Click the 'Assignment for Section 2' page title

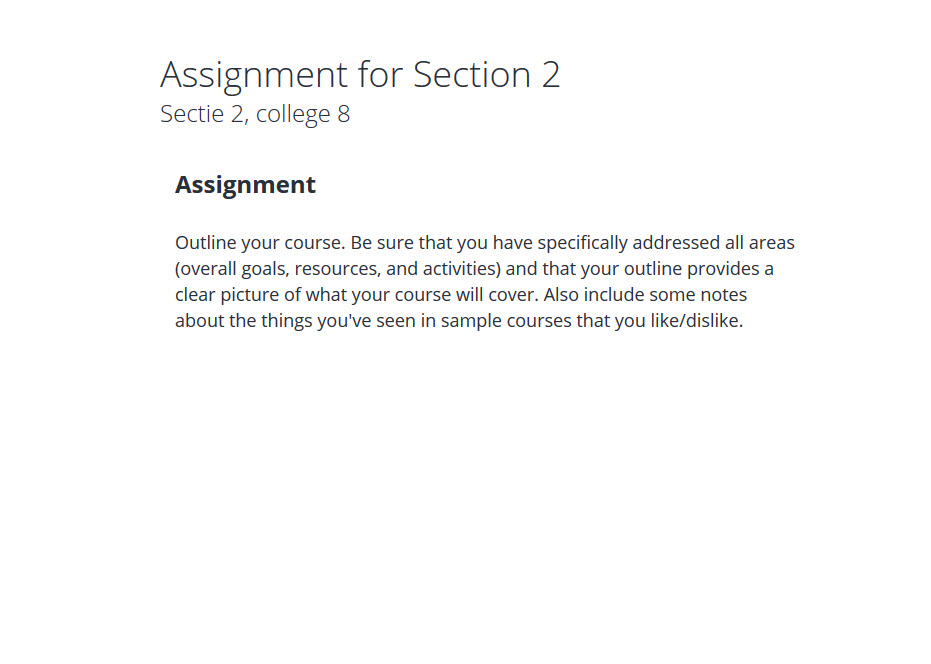click(360, 76)
